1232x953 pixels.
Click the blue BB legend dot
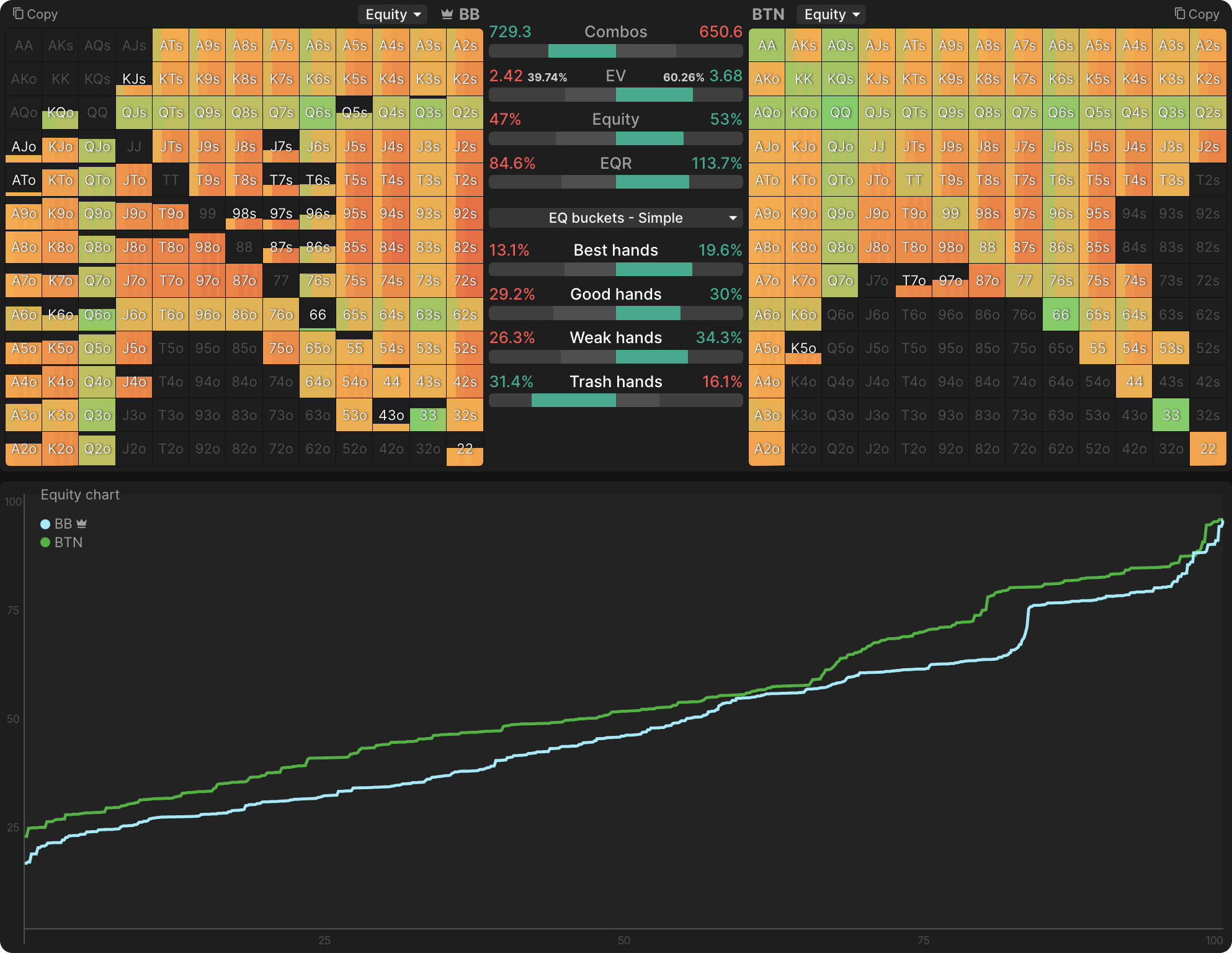point(45,524)
